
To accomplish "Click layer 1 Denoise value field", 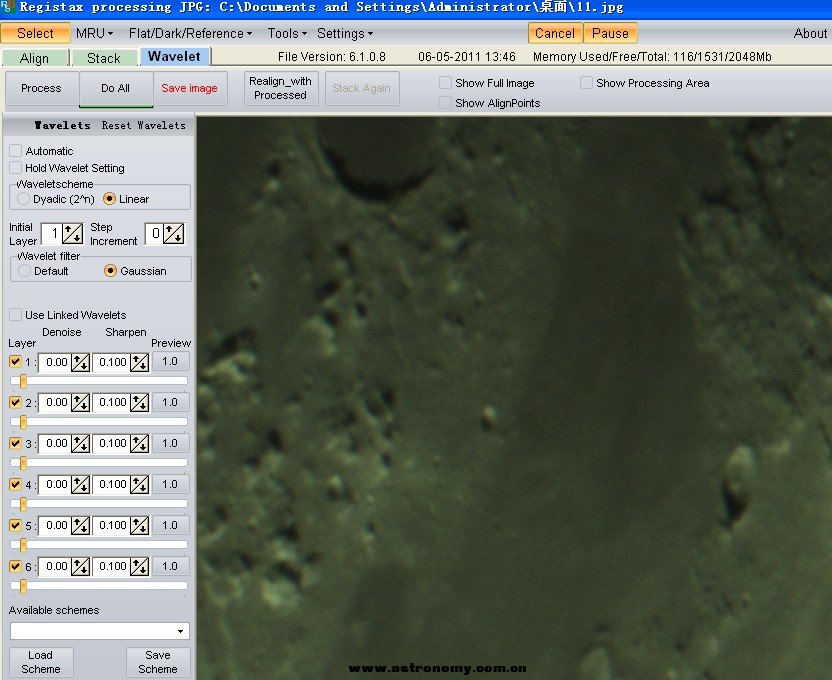I will pyautogui.click(x=55, y=363).
